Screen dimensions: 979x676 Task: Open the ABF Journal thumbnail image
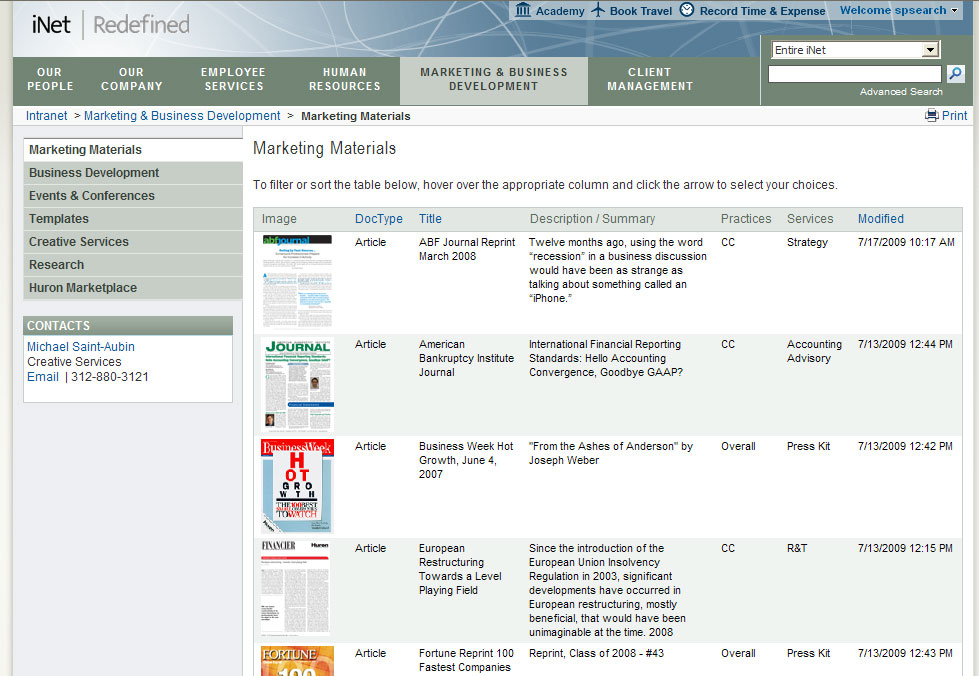tap(296, 281)
